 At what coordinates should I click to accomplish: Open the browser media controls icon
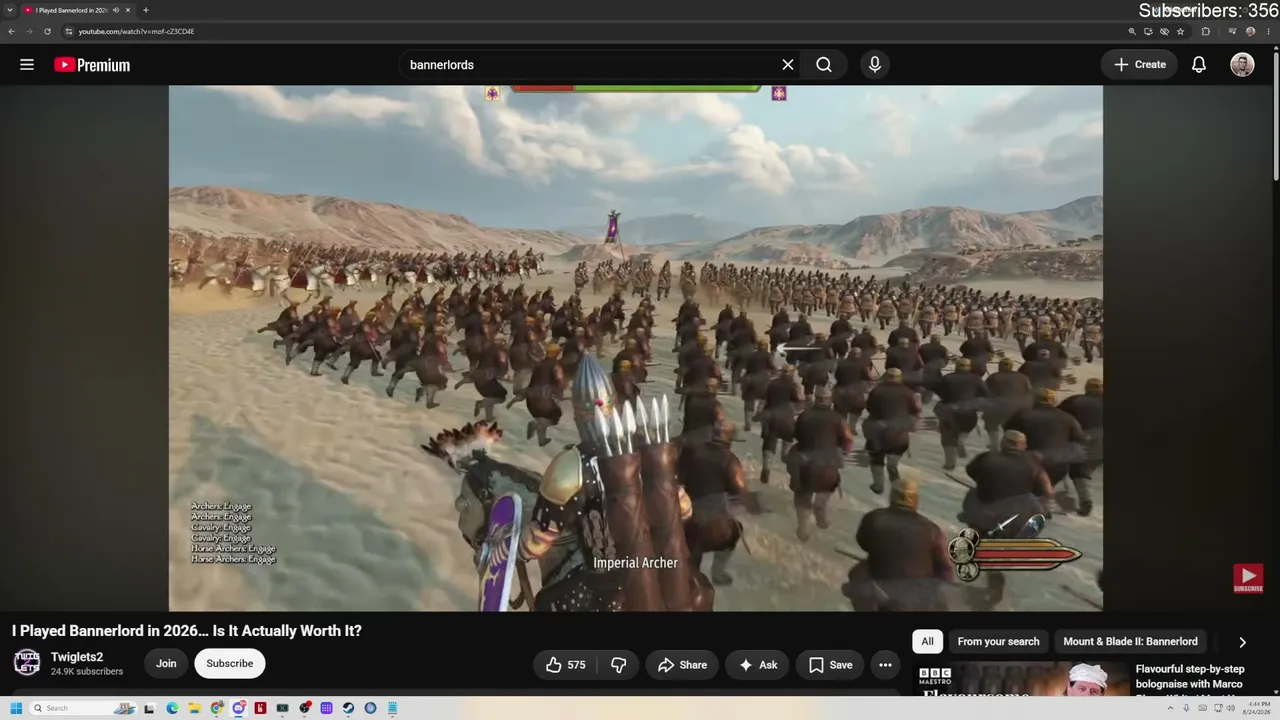(x=1232, y=31)
